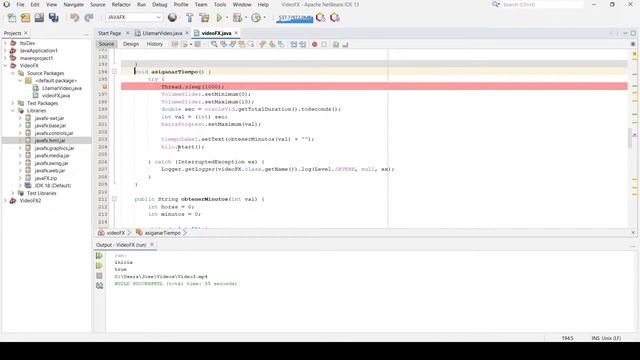Image resolution: width=640 pixels, height=360 pixels.
Task: Close the Output - VideoFX (run) tab
Action: coord(152,245)
